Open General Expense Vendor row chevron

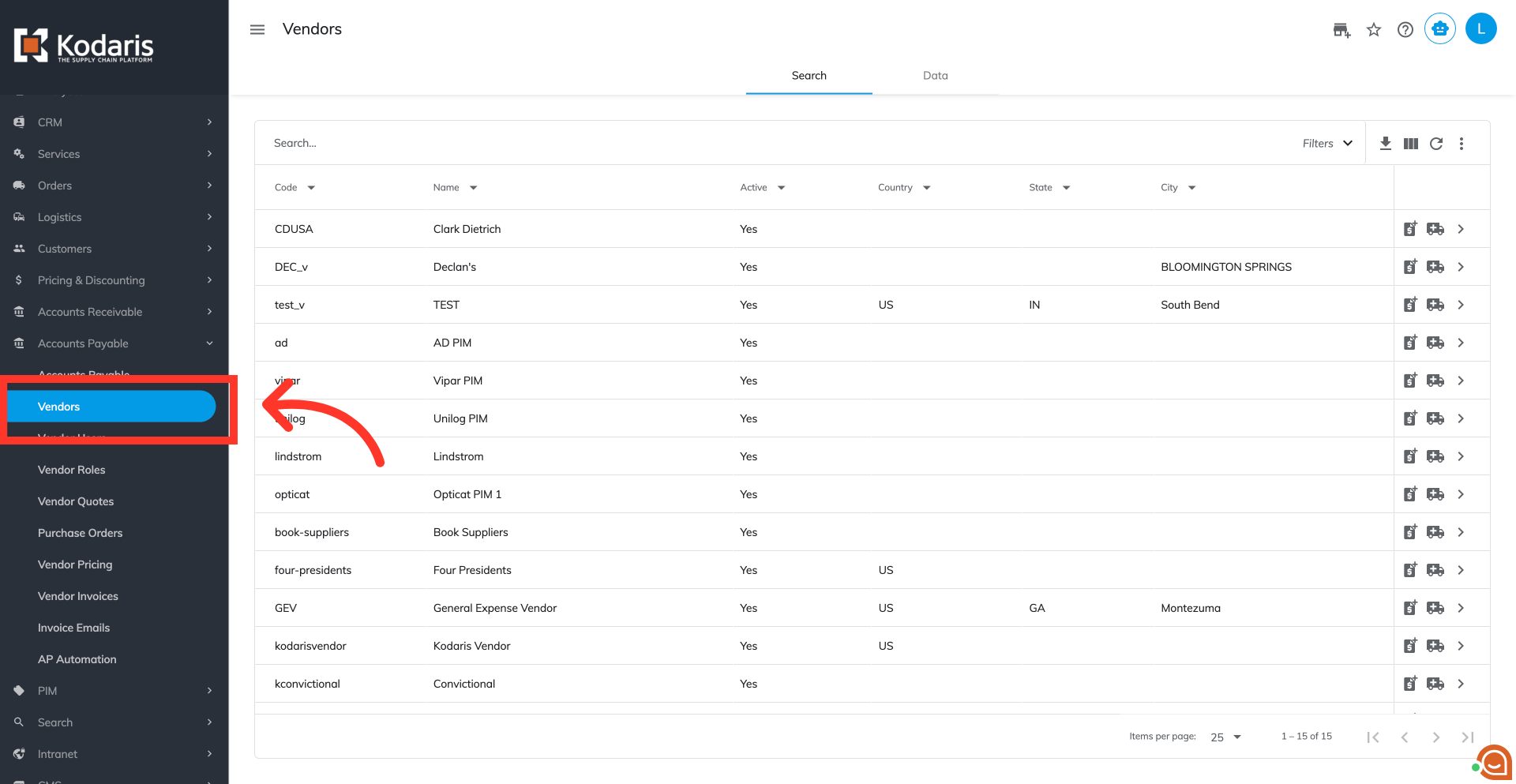tap(1461, 608)
